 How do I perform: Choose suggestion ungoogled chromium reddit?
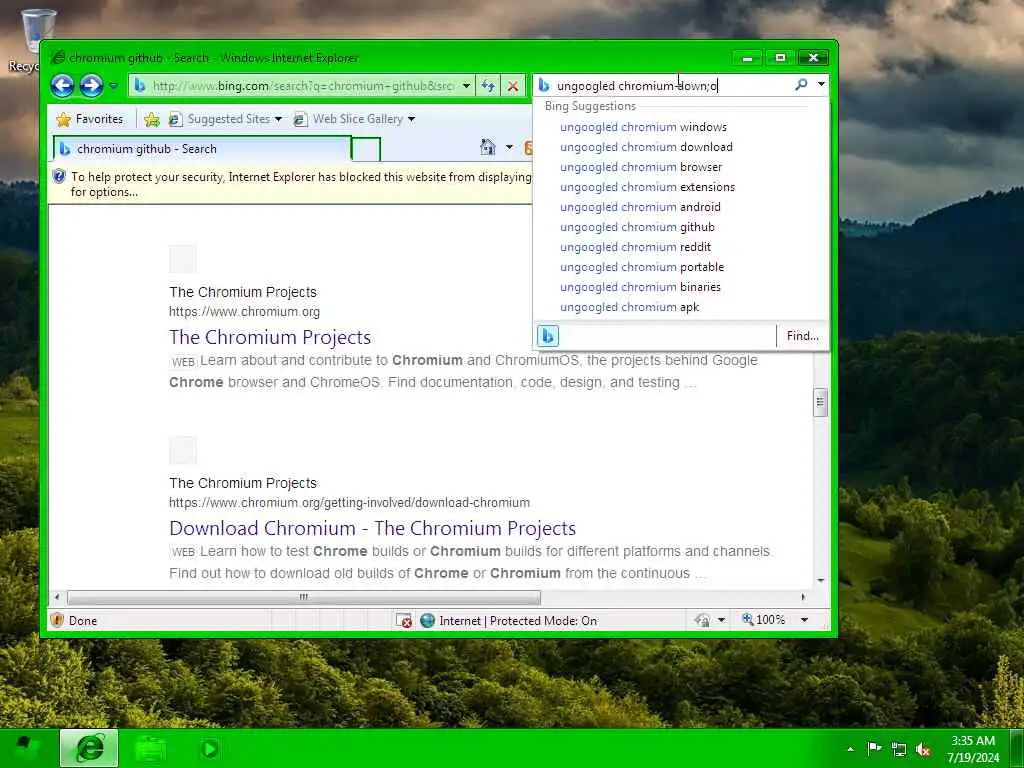pos(635,247)
